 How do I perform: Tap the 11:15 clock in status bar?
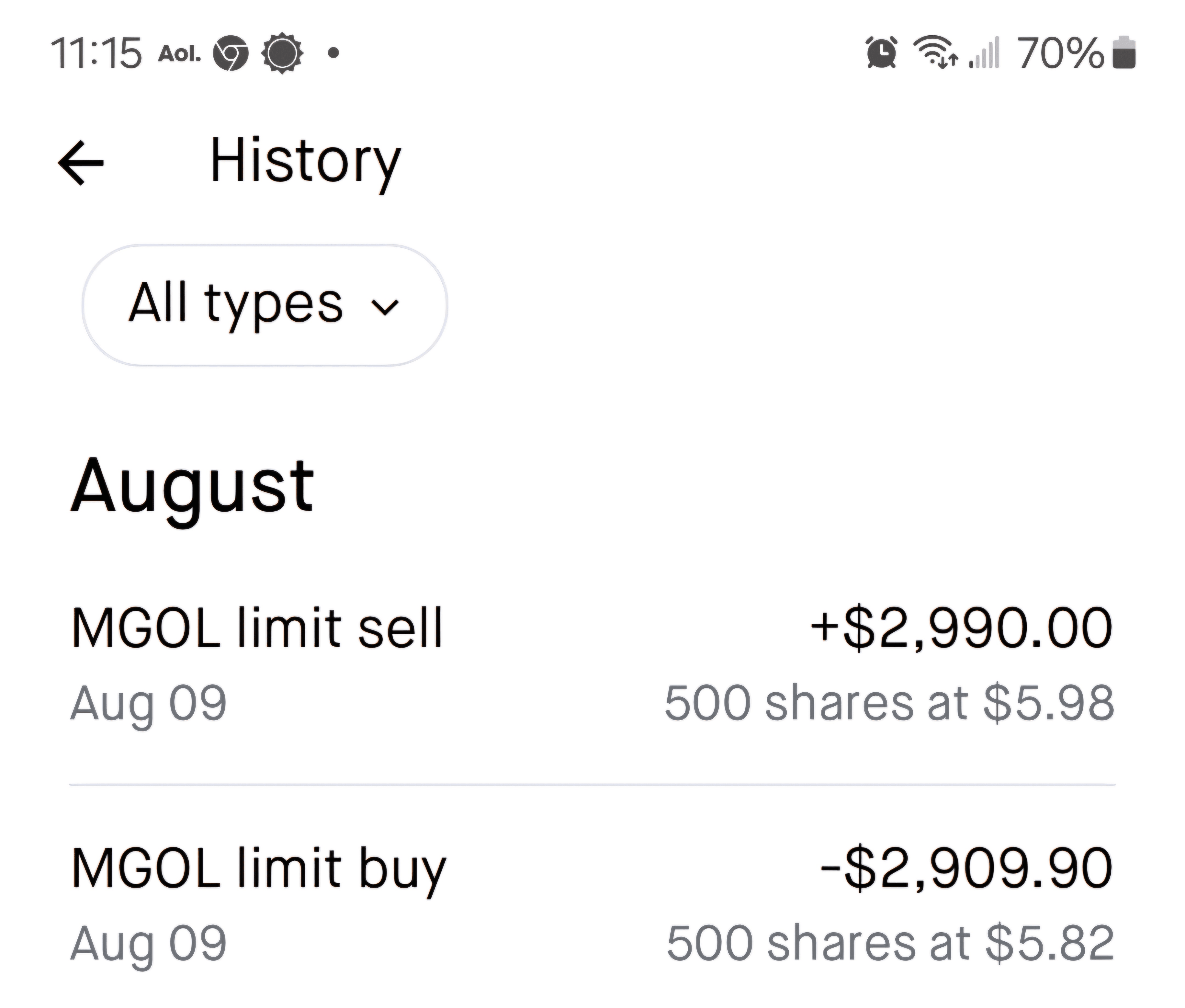point(96,54)
